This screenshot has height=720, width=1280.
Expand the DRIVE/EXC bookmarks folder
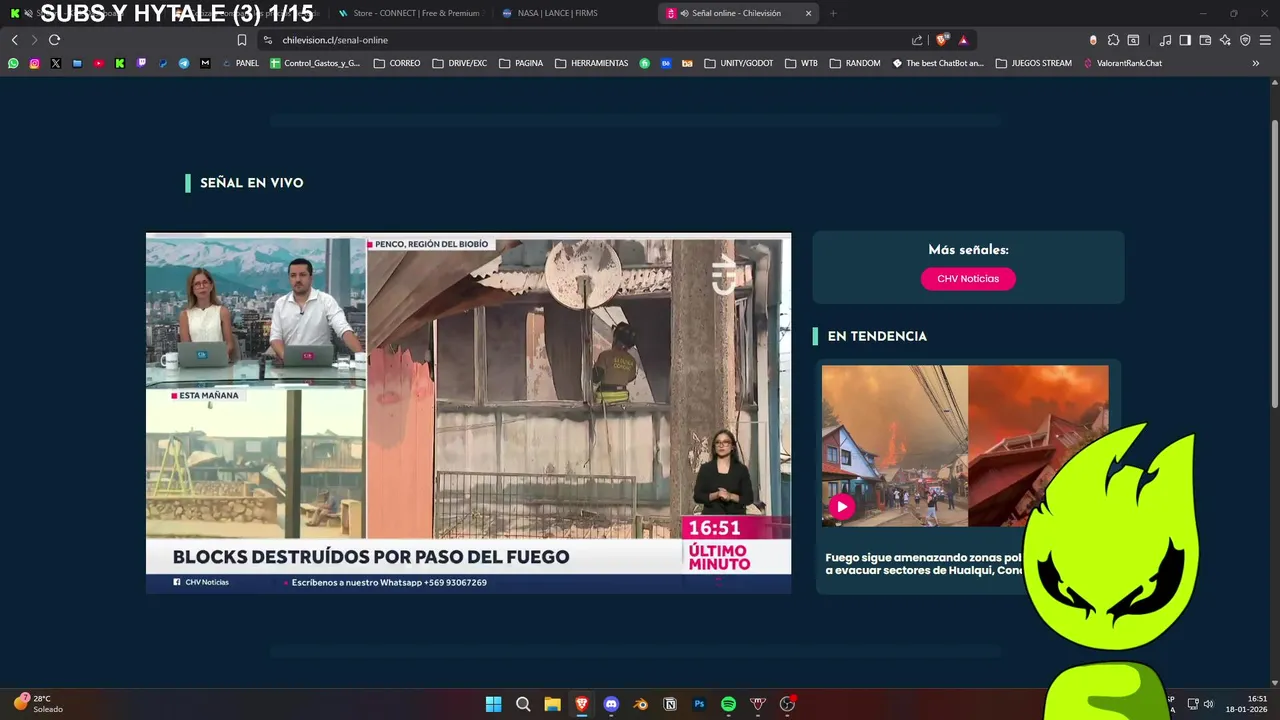[460, 63]
